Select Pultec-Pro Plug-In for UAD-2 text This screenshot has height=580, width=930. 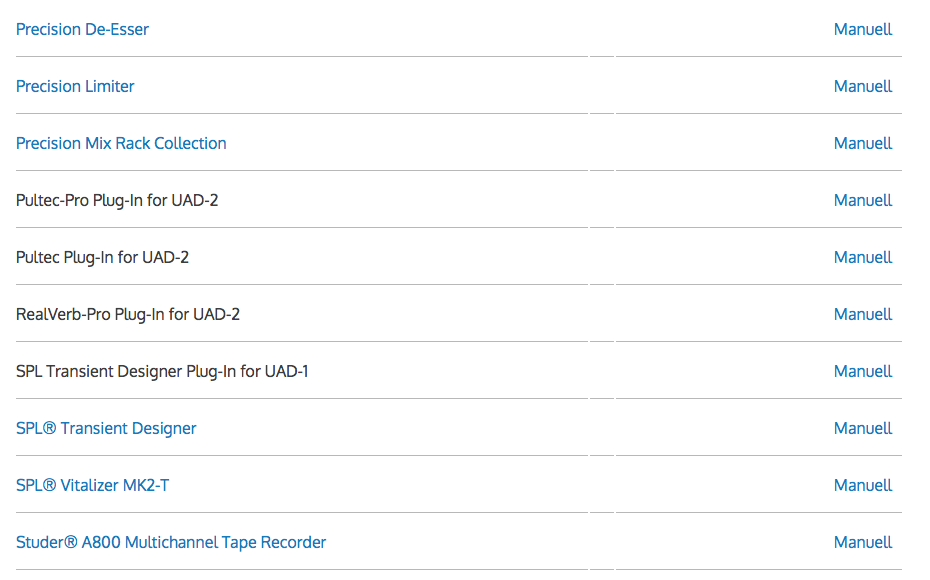pyautogui.click(x=117, y=201)
